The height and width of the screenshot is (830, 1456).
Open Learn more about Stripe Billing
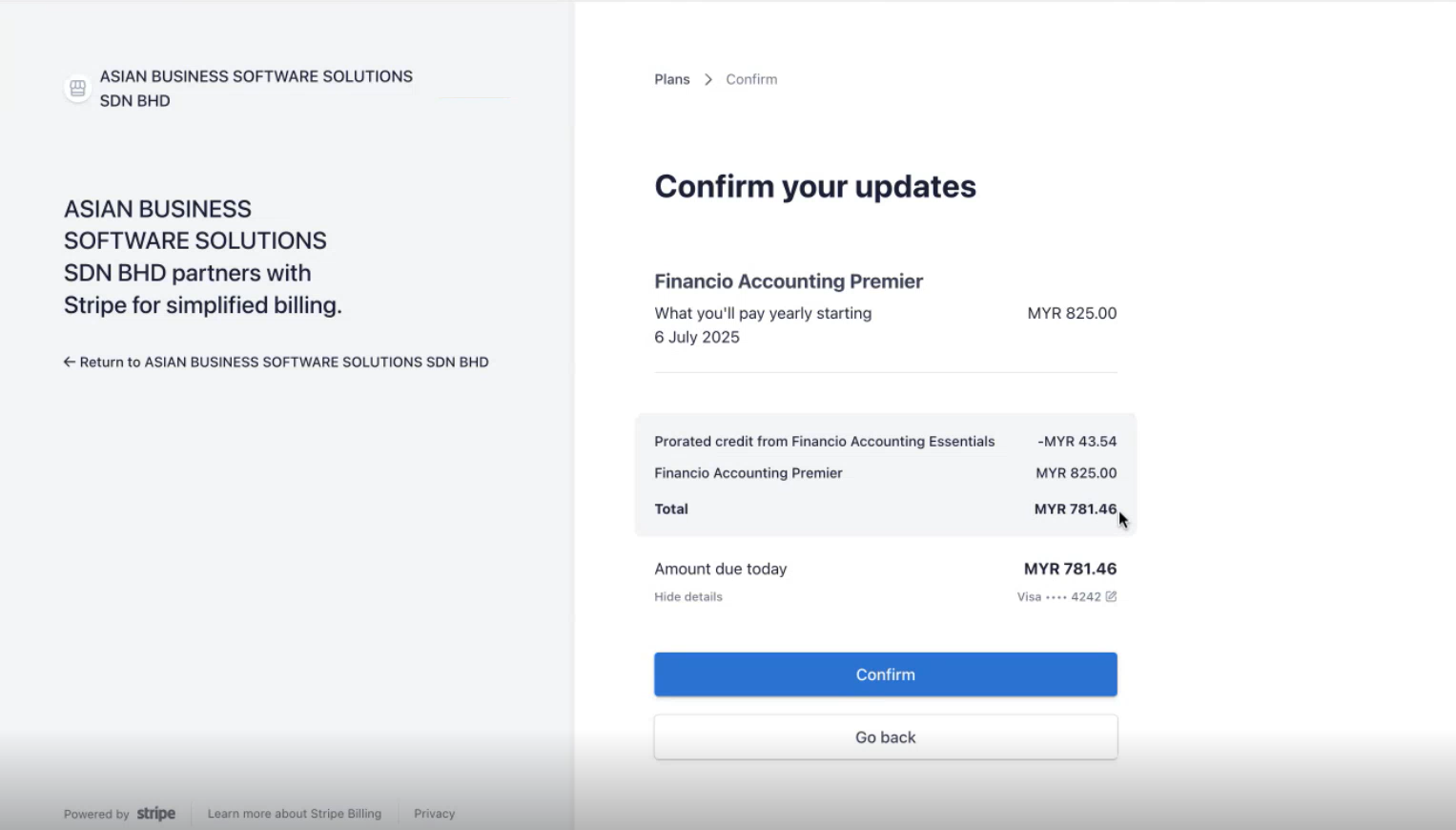(x=295, y=814)
